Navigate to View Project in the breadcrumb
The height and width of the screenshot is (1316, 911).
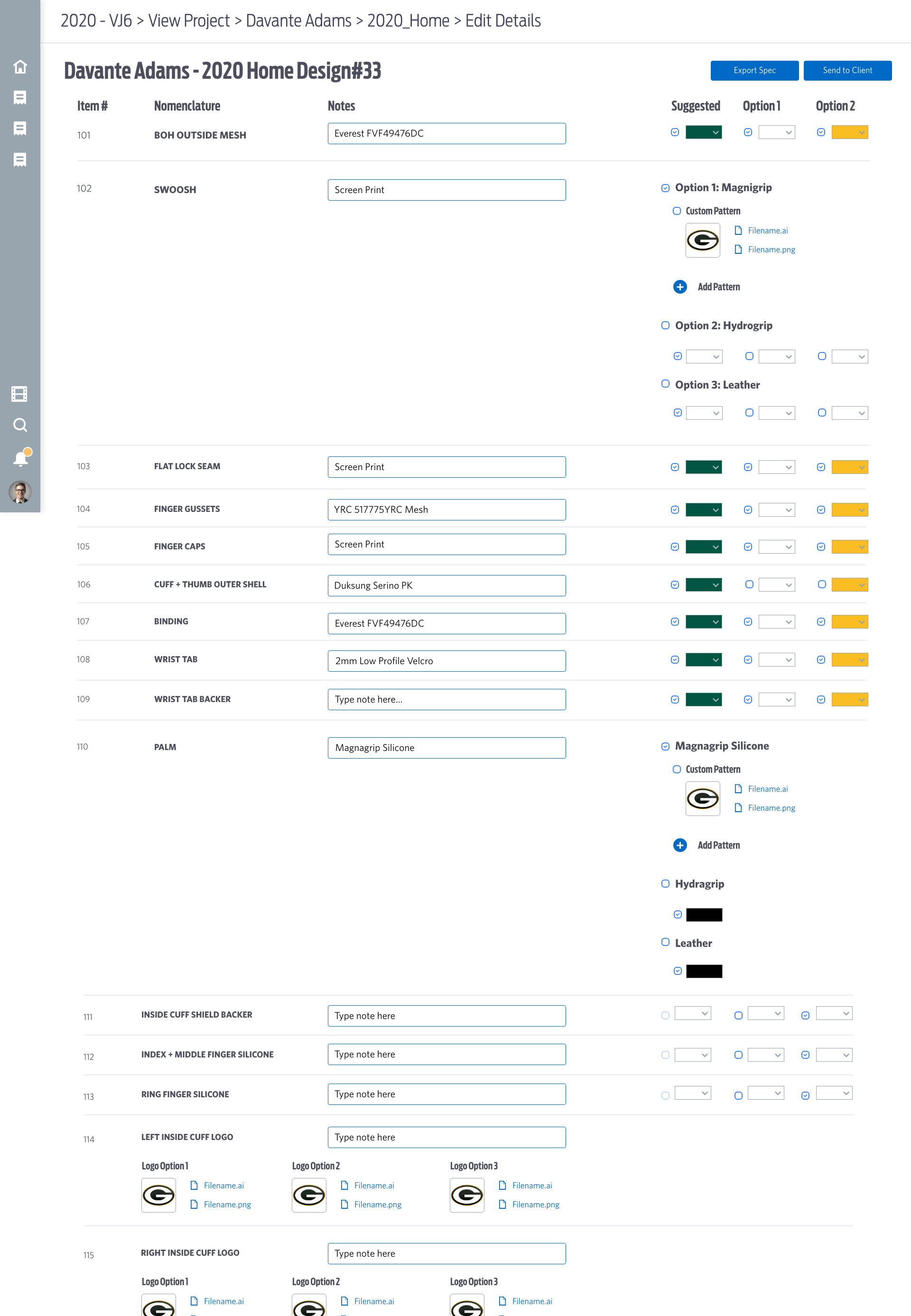tap(188, 20)
